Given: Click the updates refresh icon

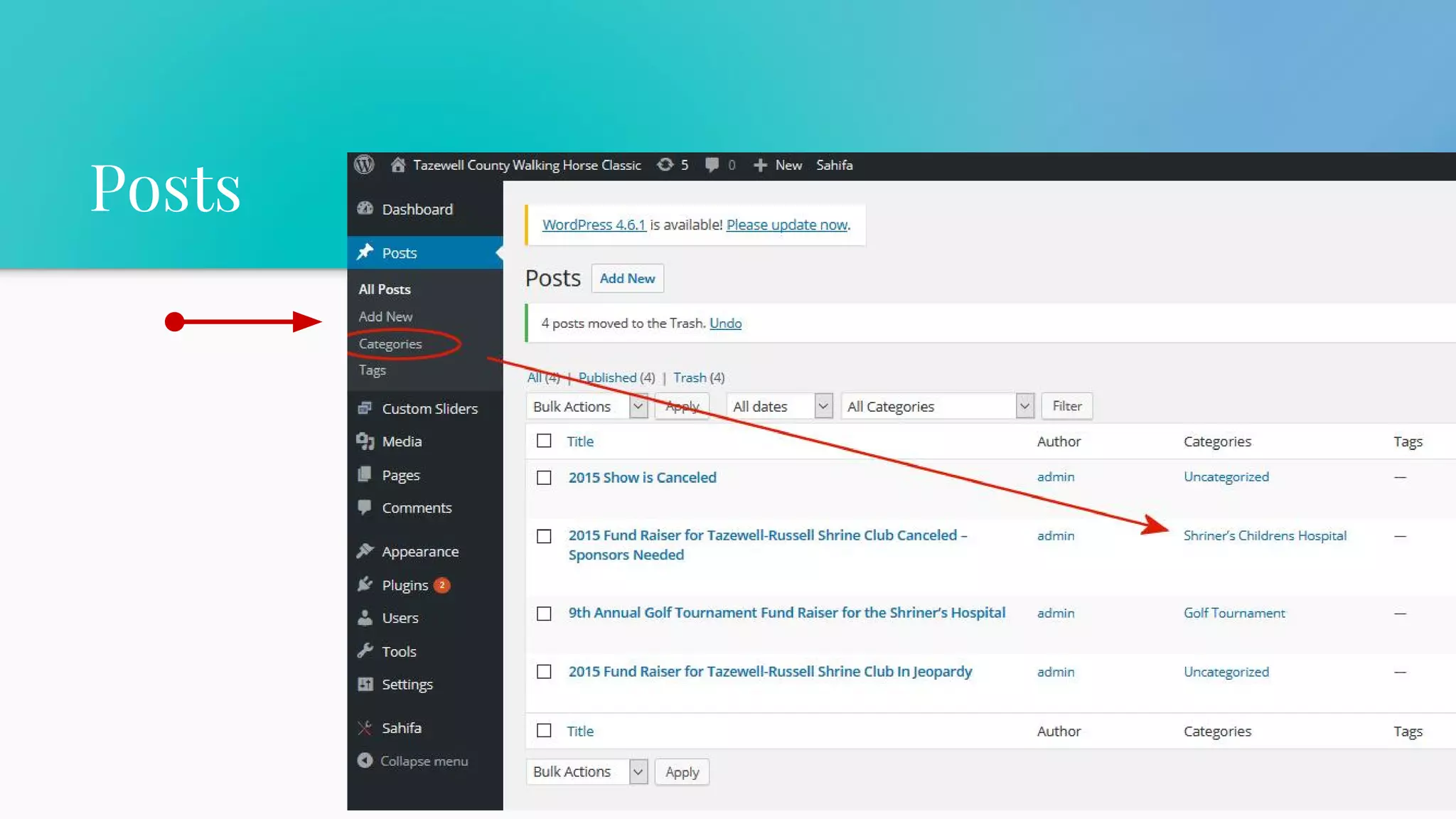Looking at the screenshot, I should point(665,165).
